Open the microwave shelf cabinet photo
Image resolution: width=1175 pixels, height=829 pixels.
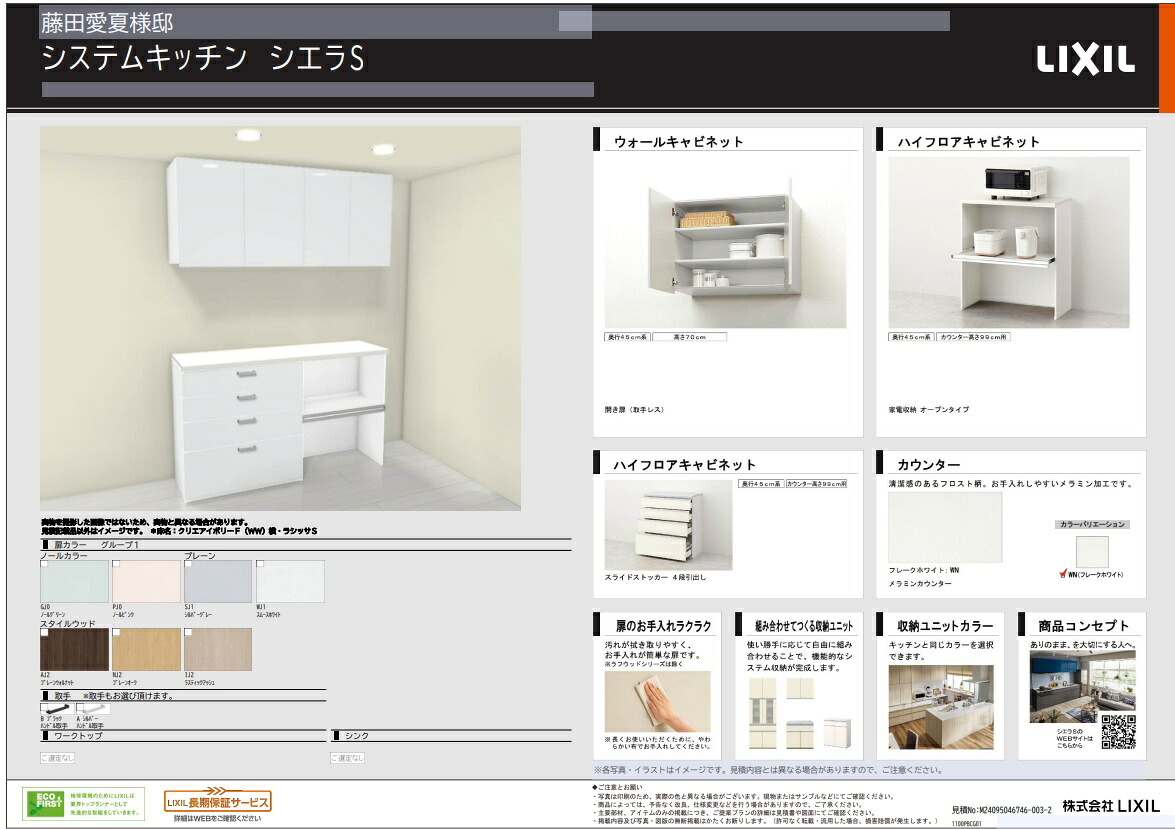1009,242
